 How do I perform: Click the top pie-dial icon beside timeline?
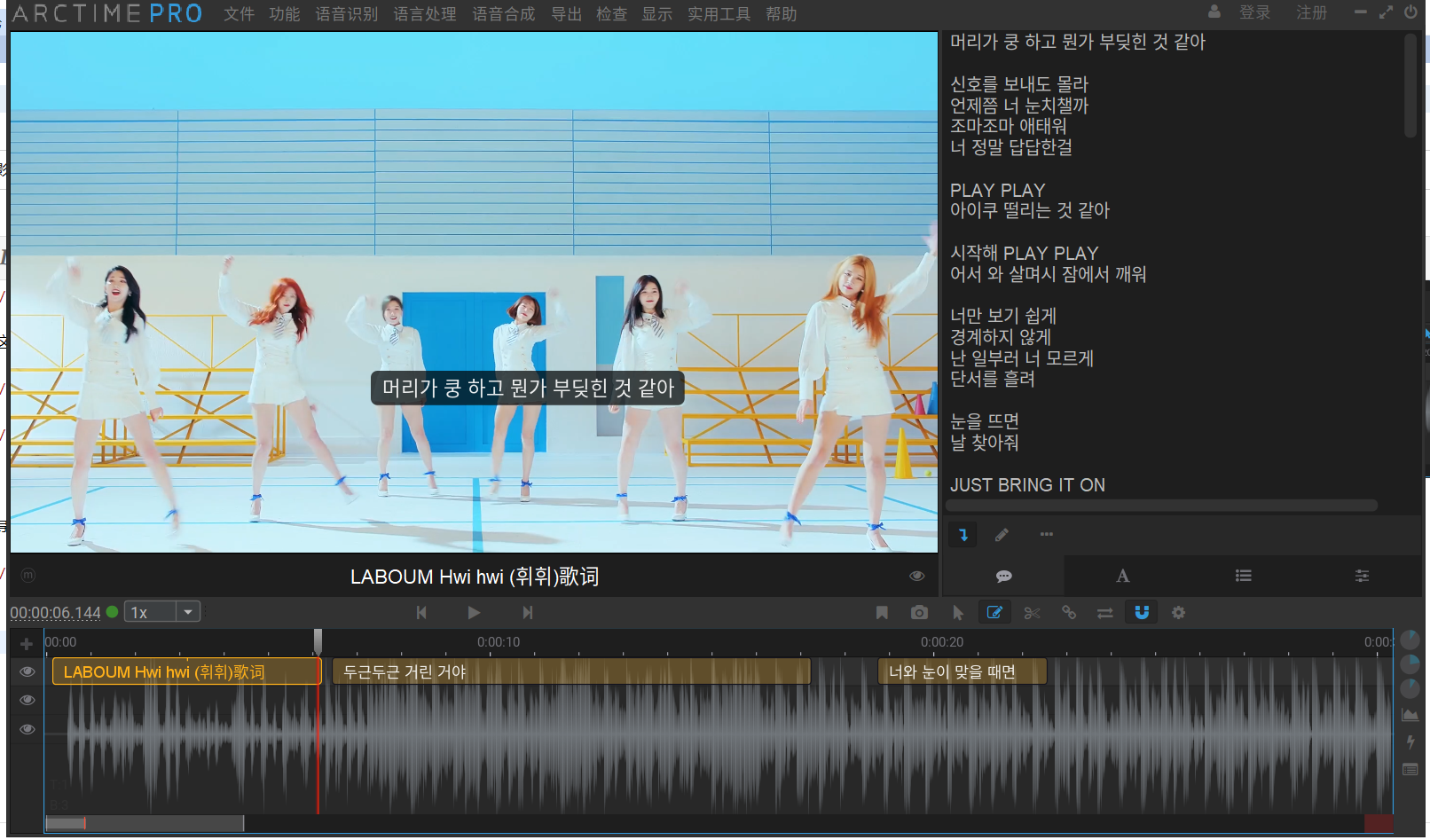pyautogui.click(x=1410, y=640)
